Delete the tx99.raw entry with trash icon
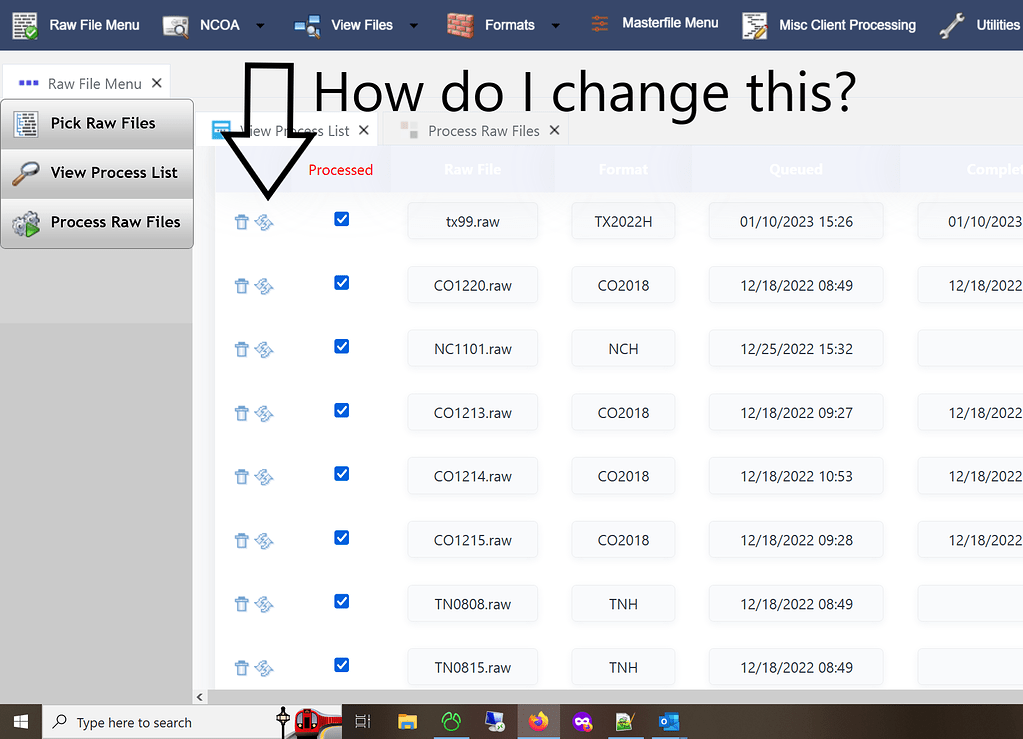 tap(241, 221)
